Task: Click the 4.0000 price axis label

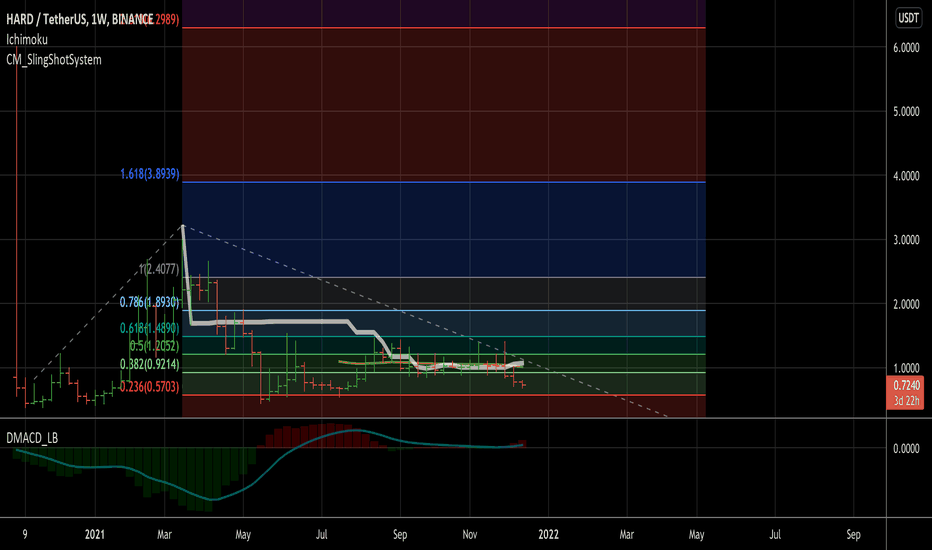Action: tap(906, 176)
